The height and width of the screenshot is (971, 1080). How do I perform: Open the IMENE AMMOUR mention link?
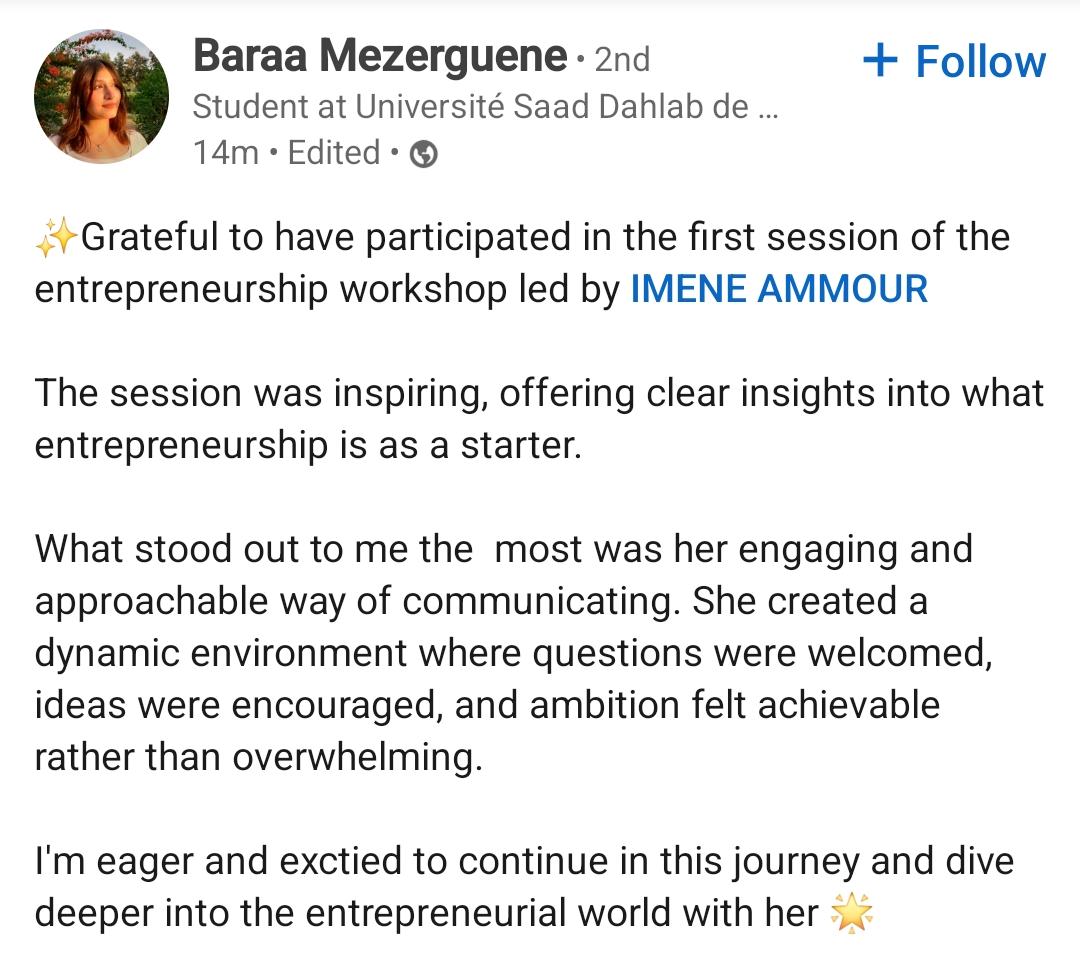pyautogui.click(x=779, y=288)
